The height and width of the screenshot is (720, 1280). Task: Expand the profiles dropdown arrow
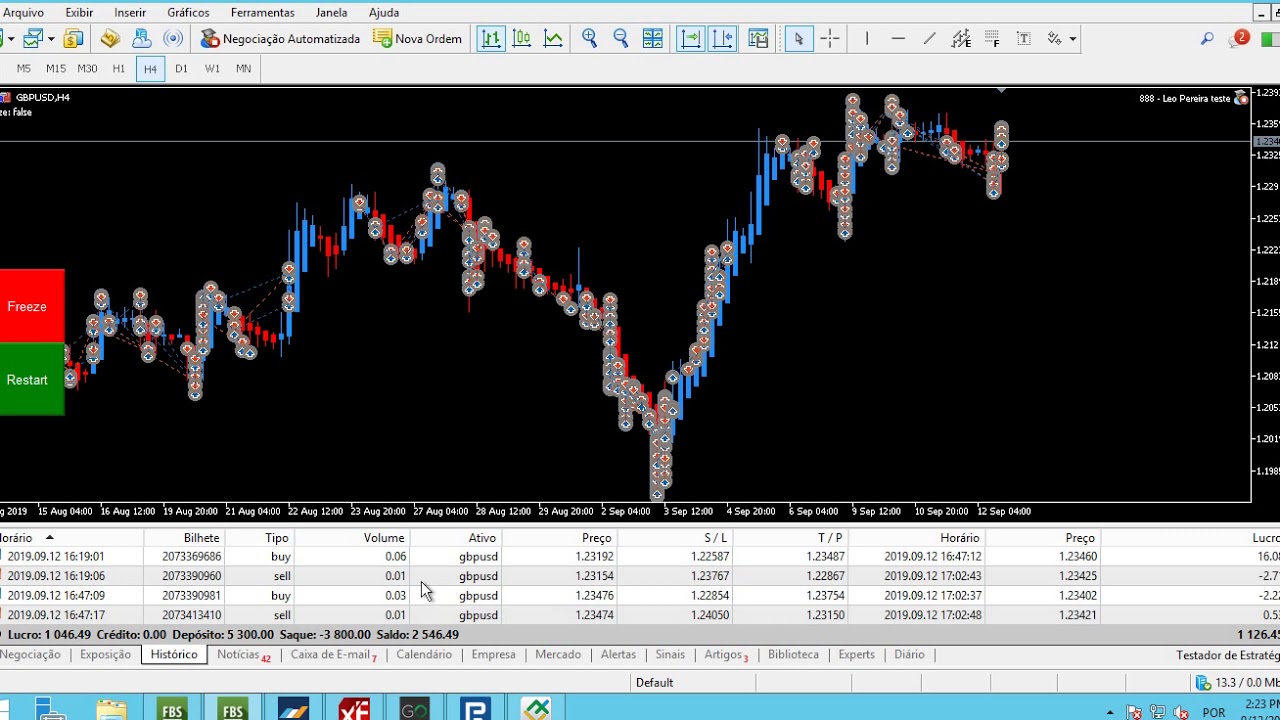click(x=51, y=39)
